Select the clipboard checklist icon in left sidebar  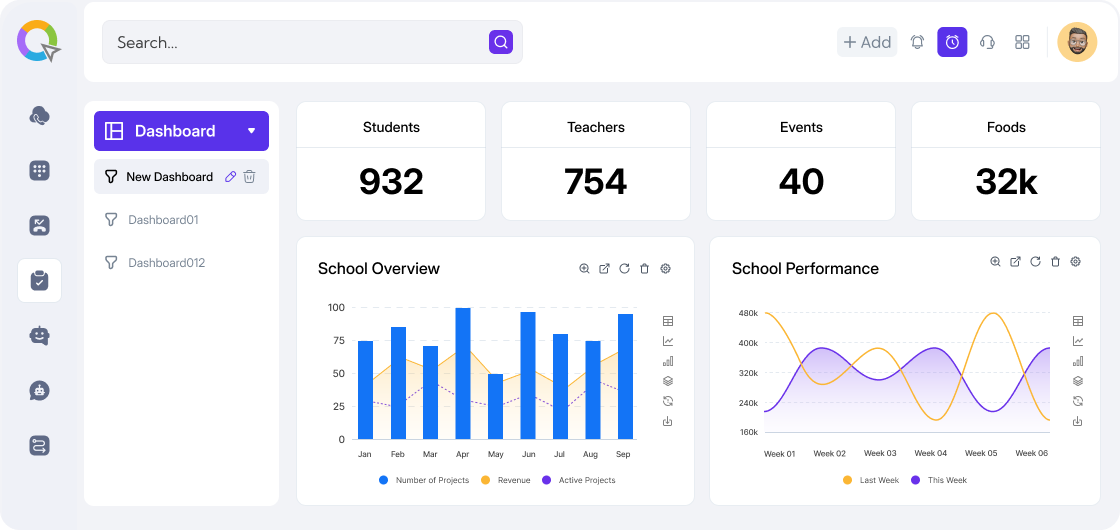click(39, 281)
